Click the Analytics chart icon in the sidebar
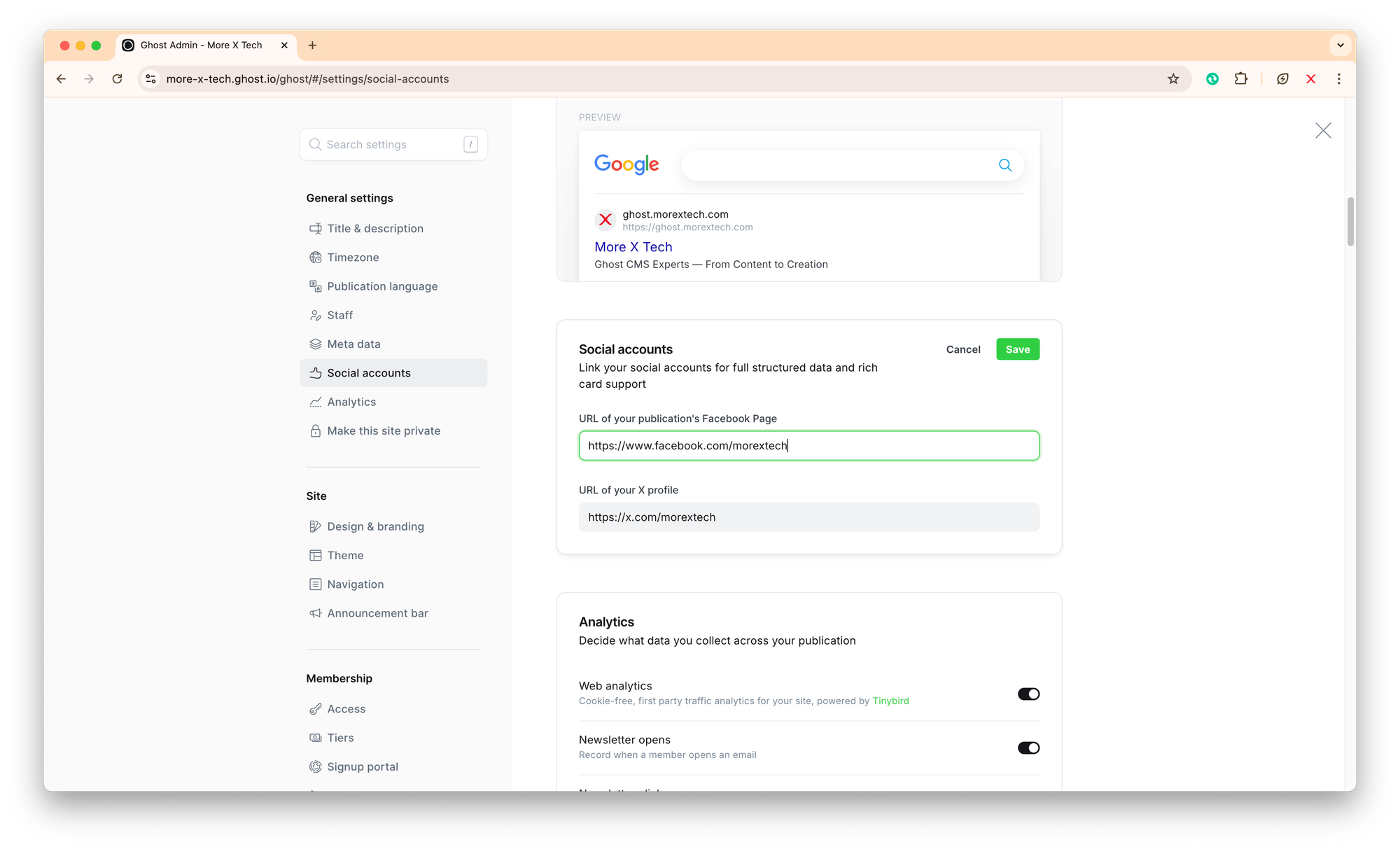The height and width of the screenshot is (849, 1400). click(x=316, y=402)
